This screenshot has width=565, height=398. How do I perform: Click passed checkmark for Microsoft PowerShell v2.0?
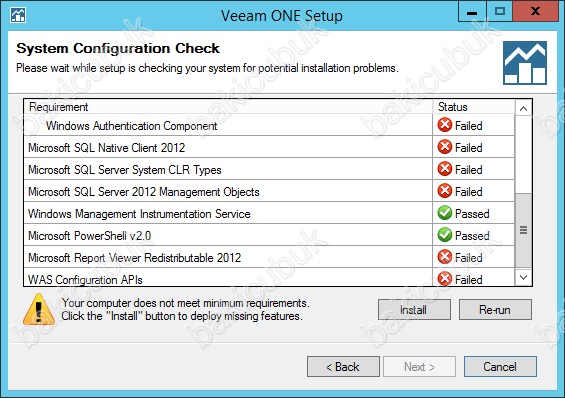(445, 235)
